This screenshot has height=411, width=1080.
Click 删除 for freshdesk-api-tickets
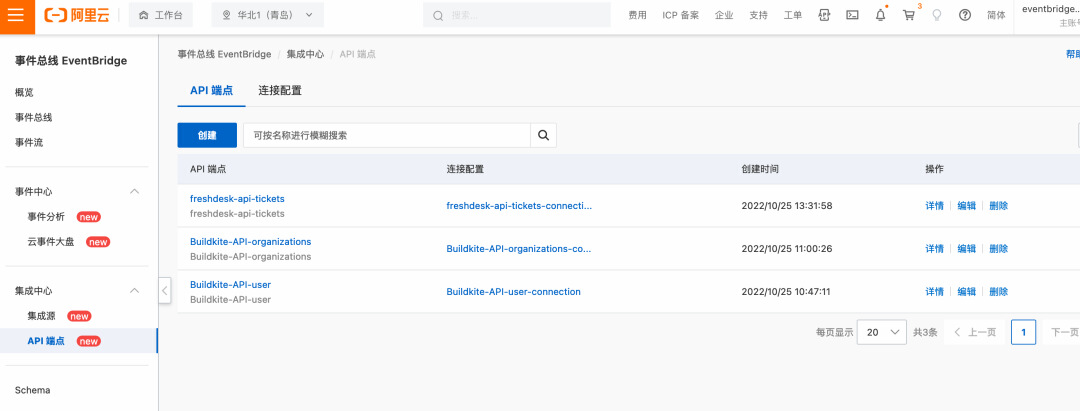(999, 205)
